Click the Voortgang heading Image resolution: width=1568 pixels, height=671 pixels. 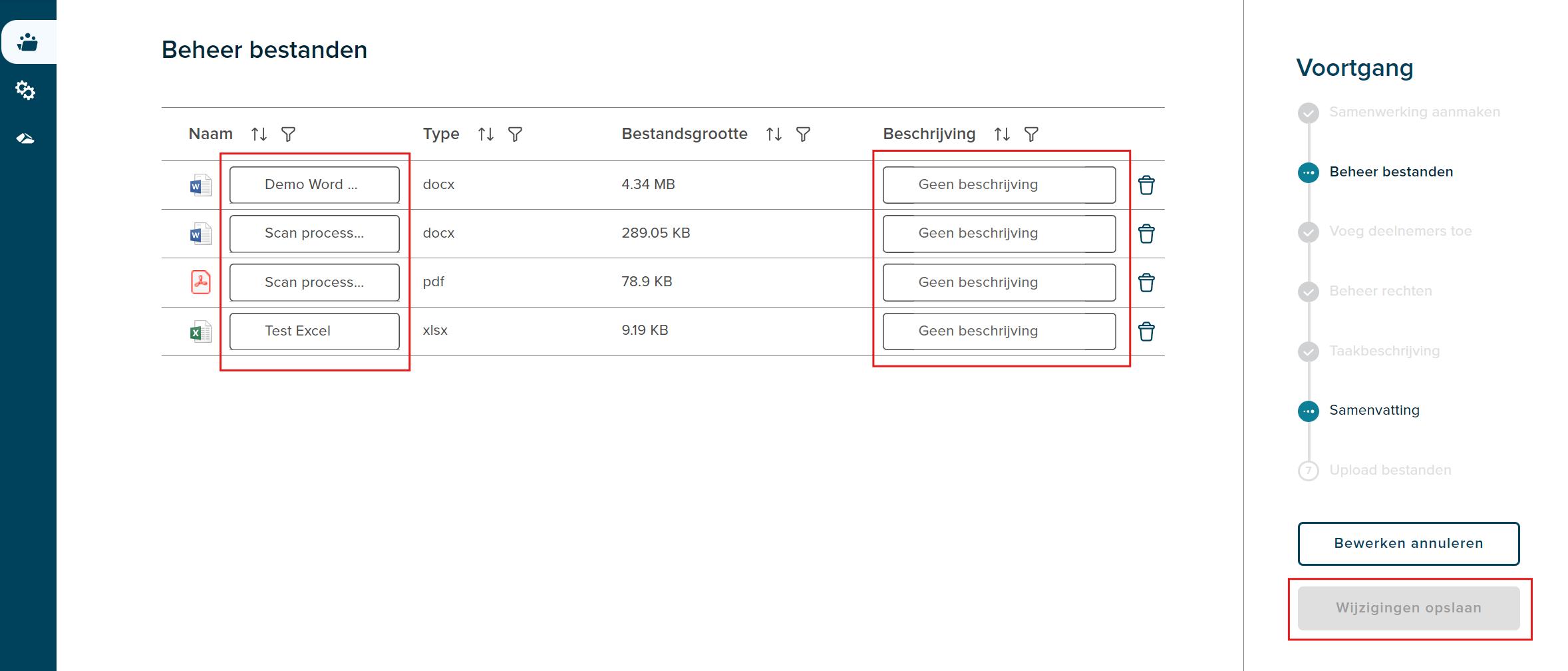(1354, 68)
